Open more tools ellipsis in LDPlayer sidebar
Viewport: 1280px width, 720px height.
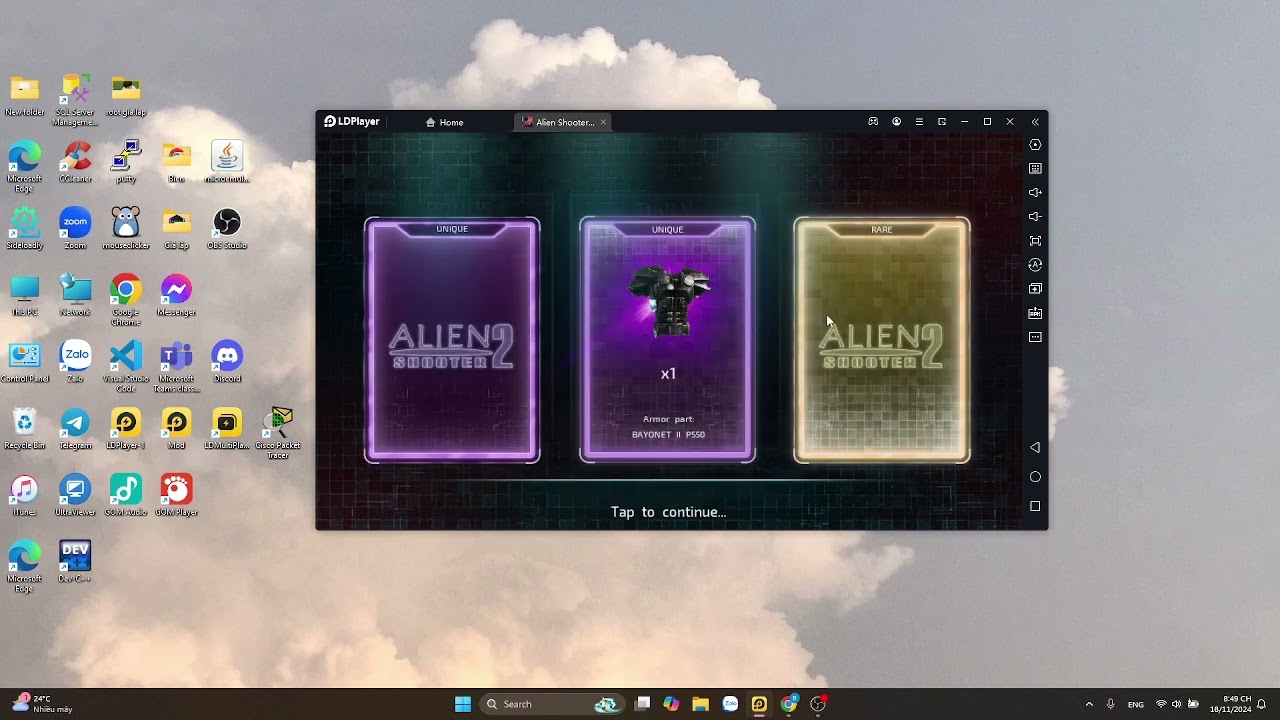(x=1035, y=337)
